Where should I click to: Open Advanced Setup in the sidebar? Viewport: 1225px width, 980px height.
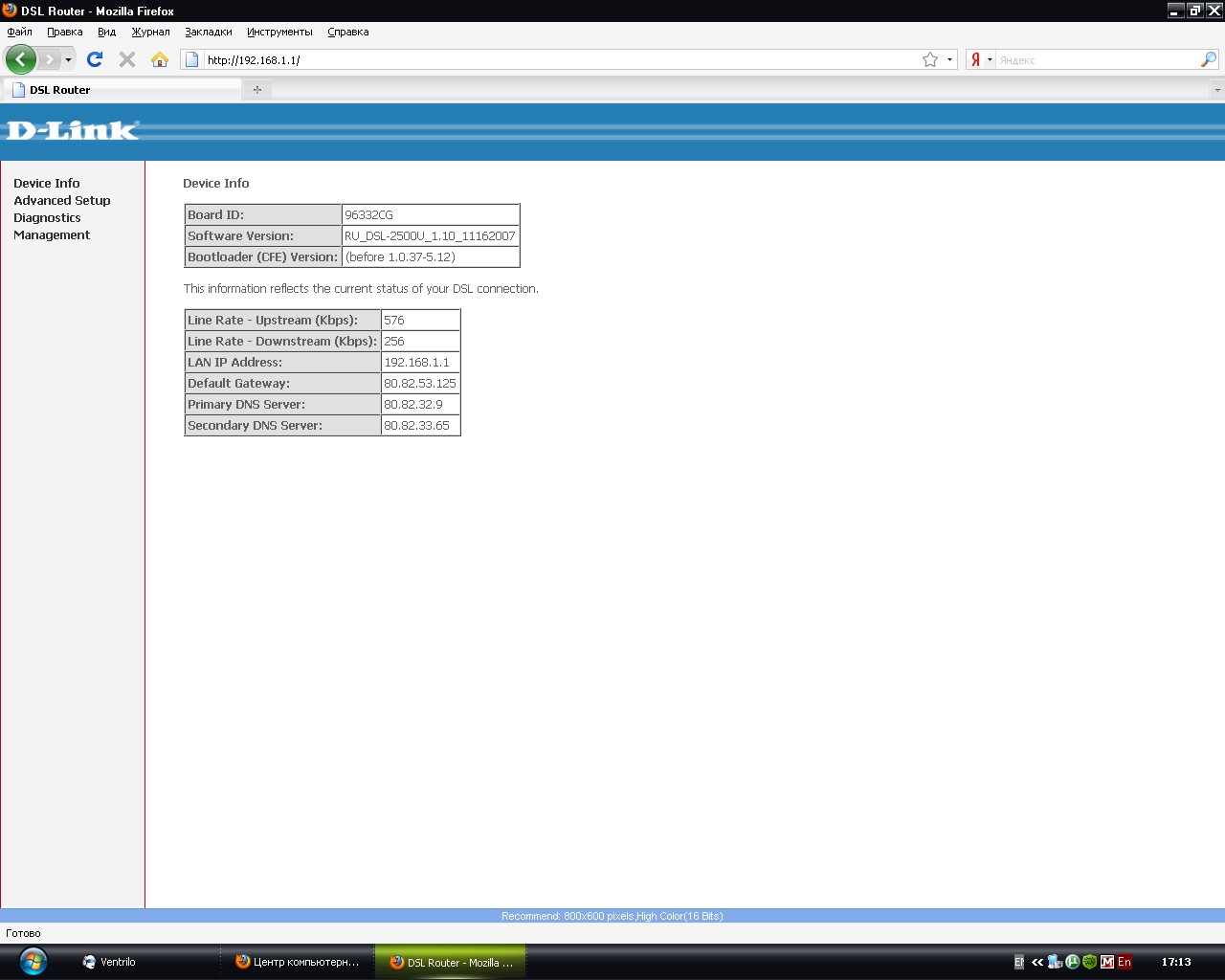pos(62,200)
